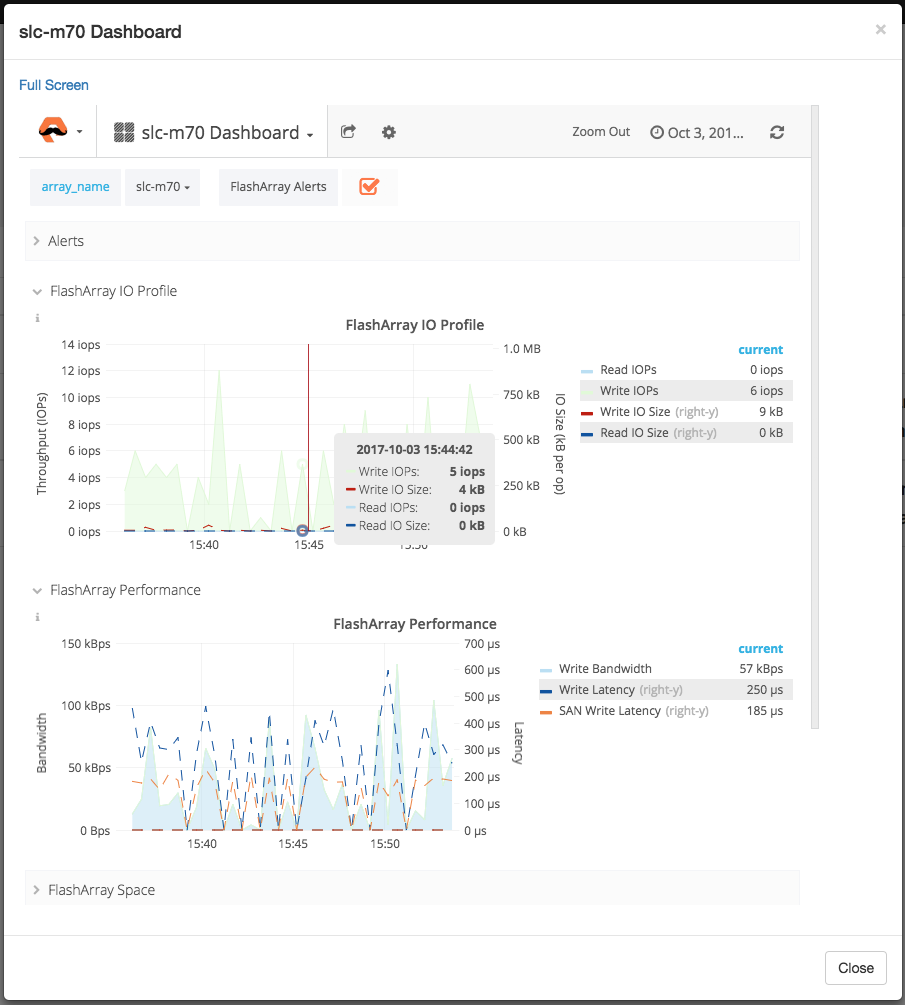905x1005 pixels.
Task: Click the '6 iops' Write IOPs current value
Action: click(767, 391)
